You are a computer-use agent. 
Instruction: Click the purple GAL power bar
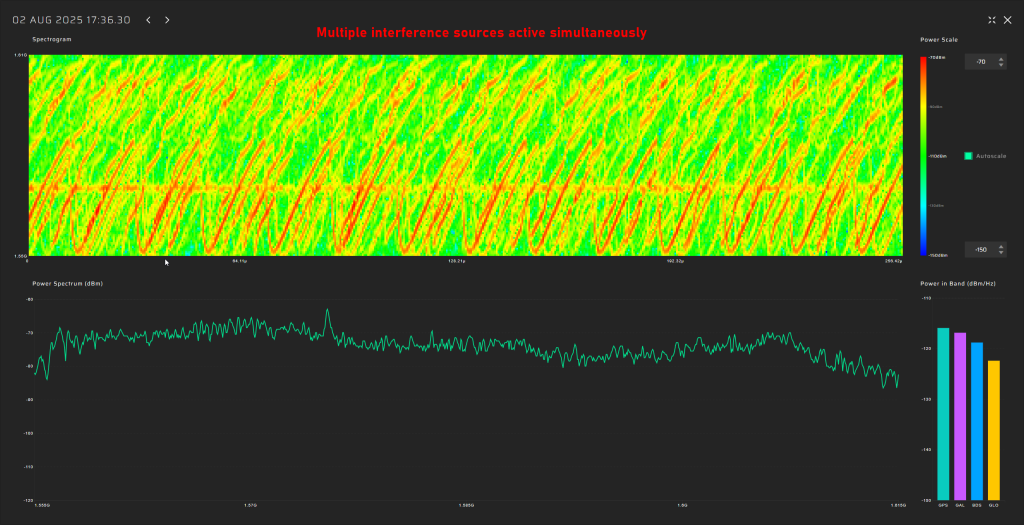960,415
